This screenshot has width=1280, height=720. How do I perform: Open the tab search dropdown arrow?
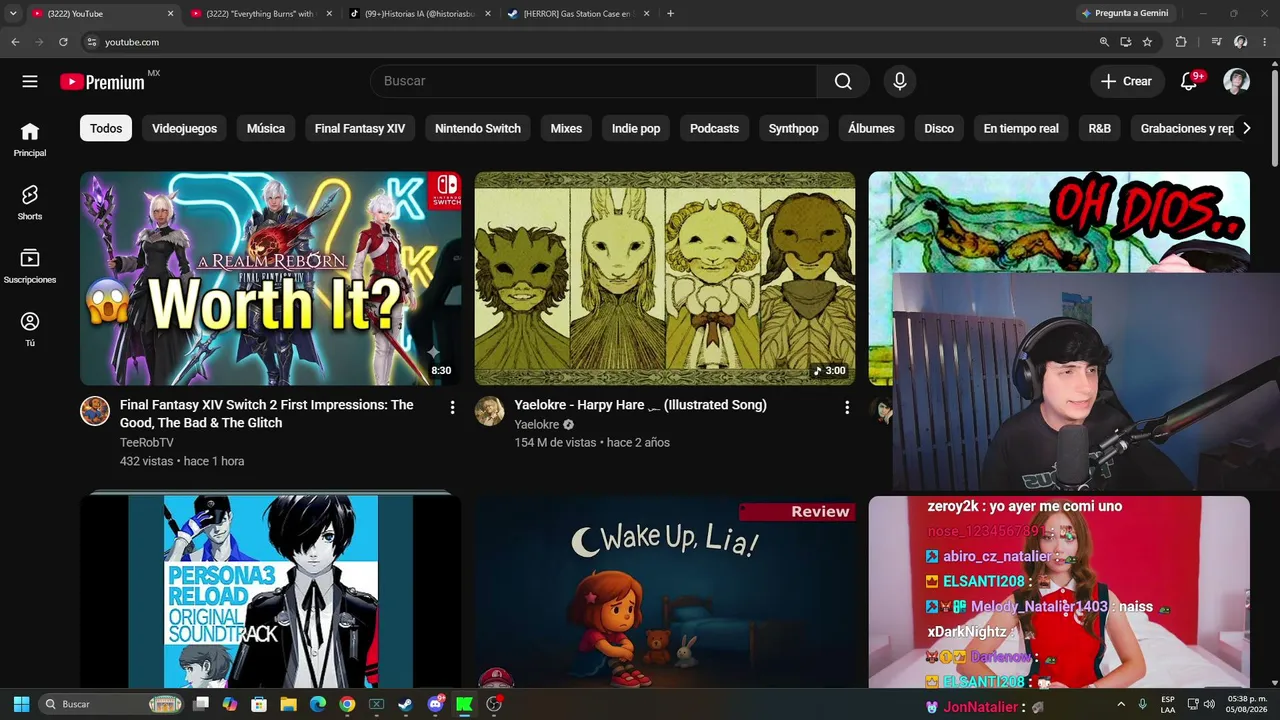(x=13, y=14)
